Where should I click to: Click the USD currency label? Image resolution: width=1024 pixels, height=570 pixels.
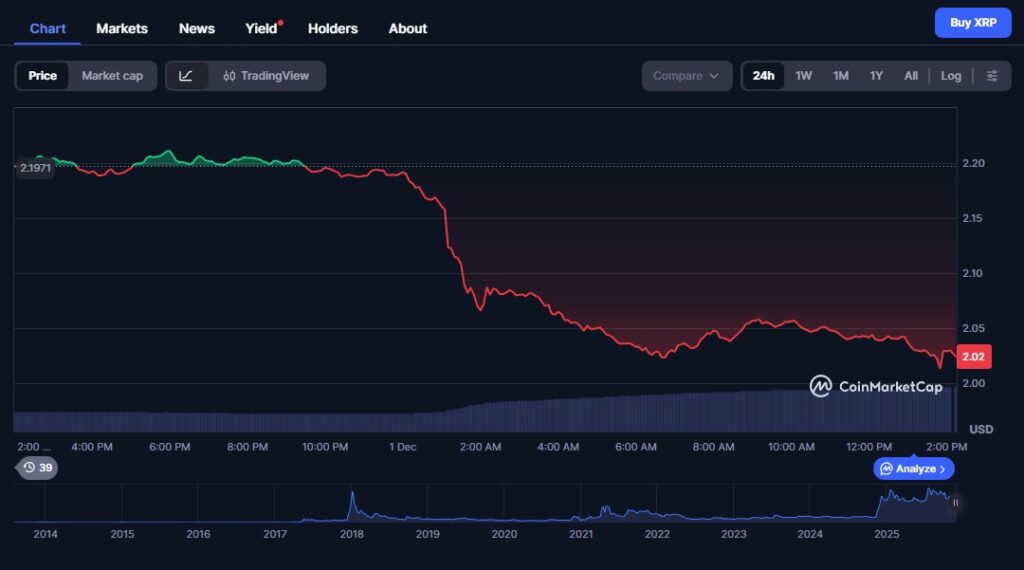tap(981, 429)
